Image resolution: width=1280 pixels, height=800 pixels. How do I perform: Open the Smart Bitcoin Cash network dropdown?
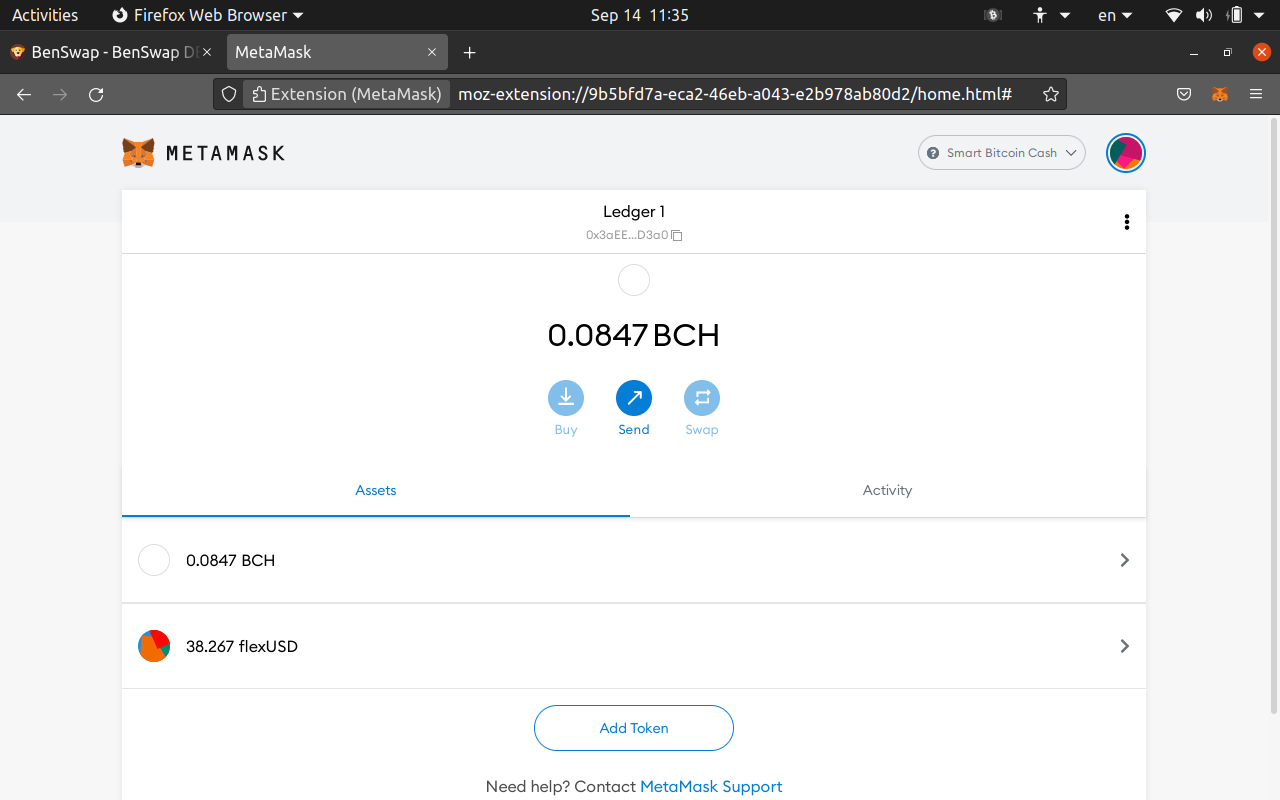click(1002, 153)
